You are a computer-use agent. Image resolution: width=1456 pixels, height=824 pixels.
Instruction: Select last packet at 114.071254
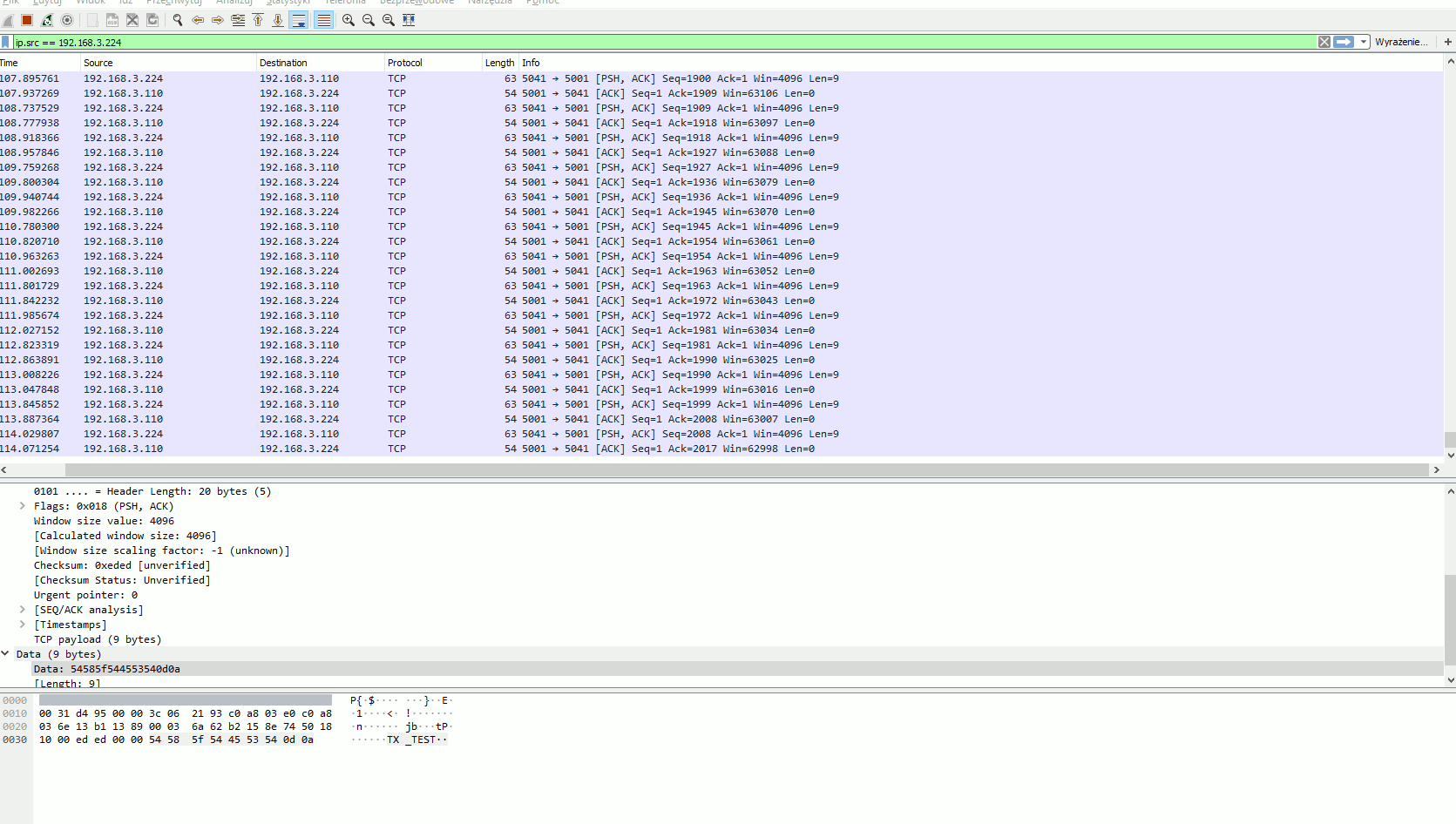[x=721, y=449]
